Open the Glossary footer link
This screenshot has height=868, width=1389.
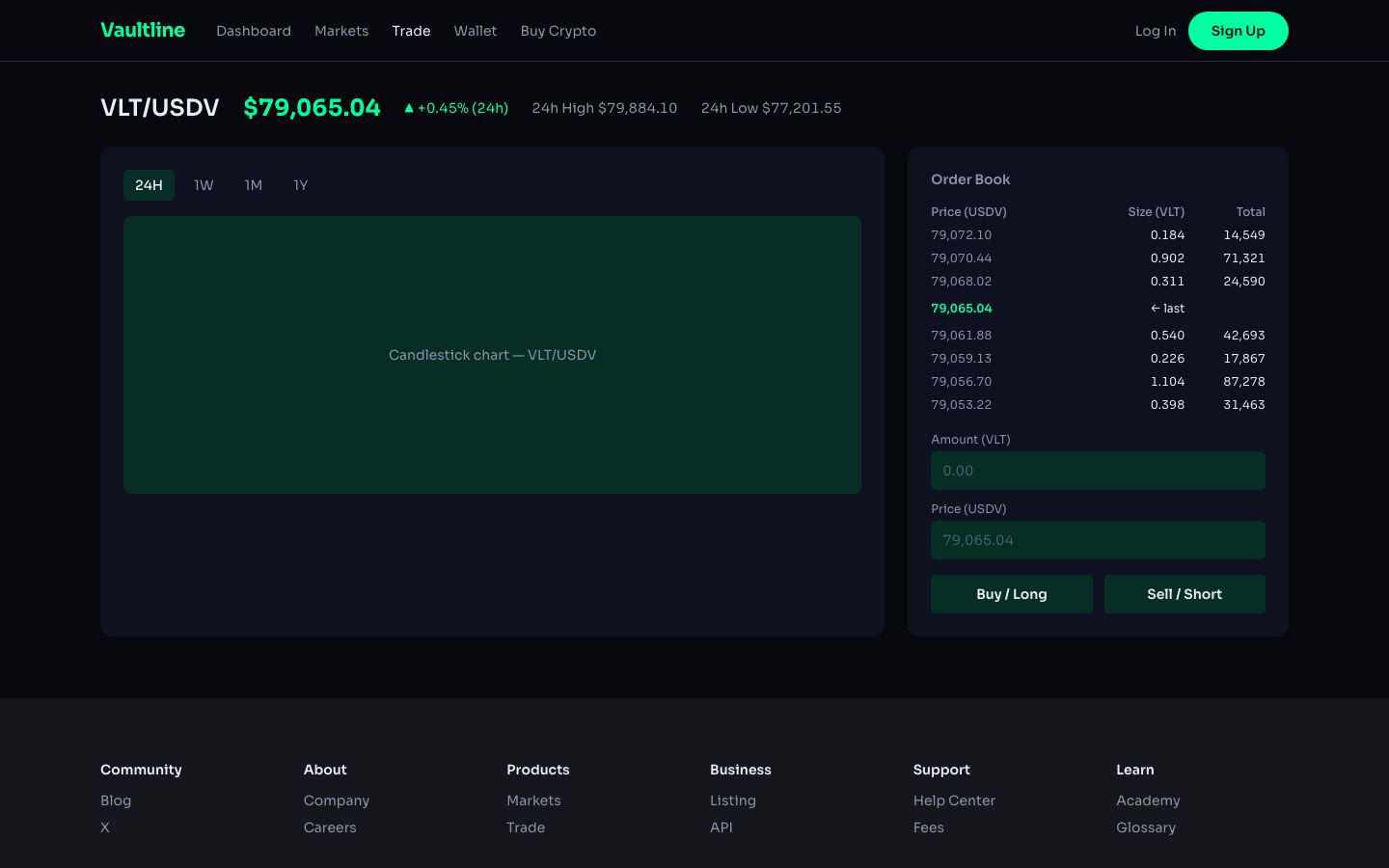click(x=1146, y=827)
